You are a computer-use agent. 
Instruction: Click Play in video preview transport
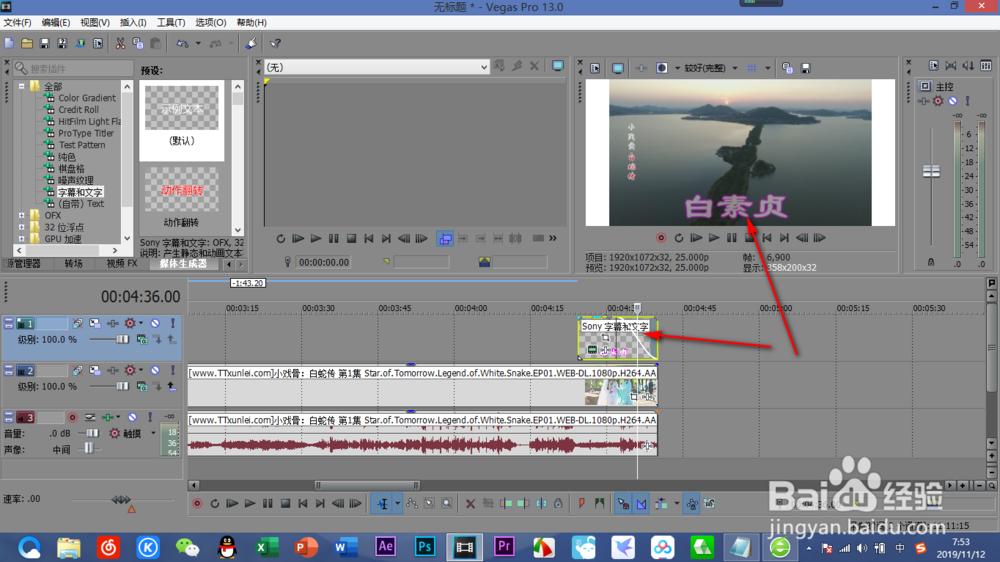point(714,238)
